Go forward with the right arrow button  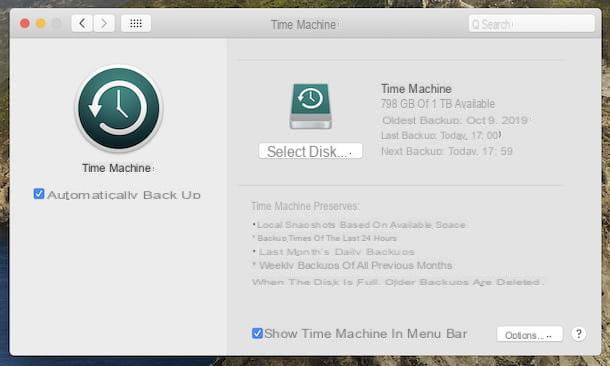(104, 24)
